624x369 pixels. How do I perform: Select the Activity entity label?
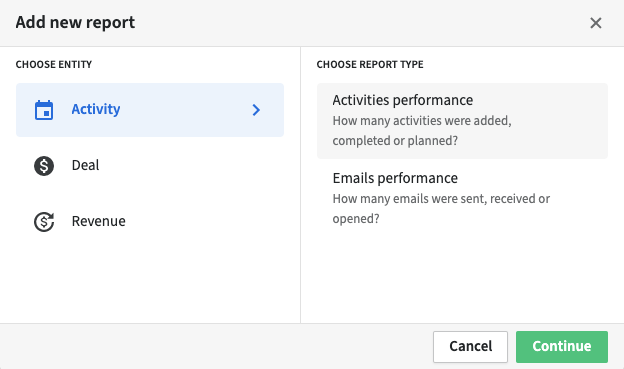tap(96, 109)
